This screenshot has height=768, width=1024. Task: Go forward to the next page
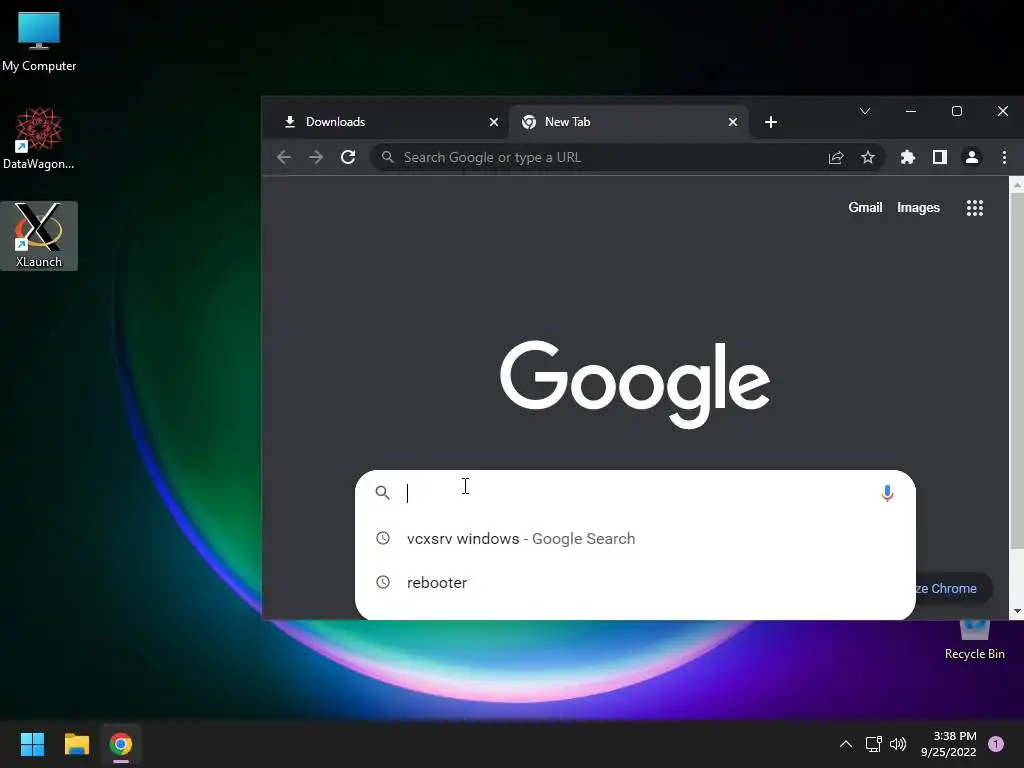click(316, 157)
